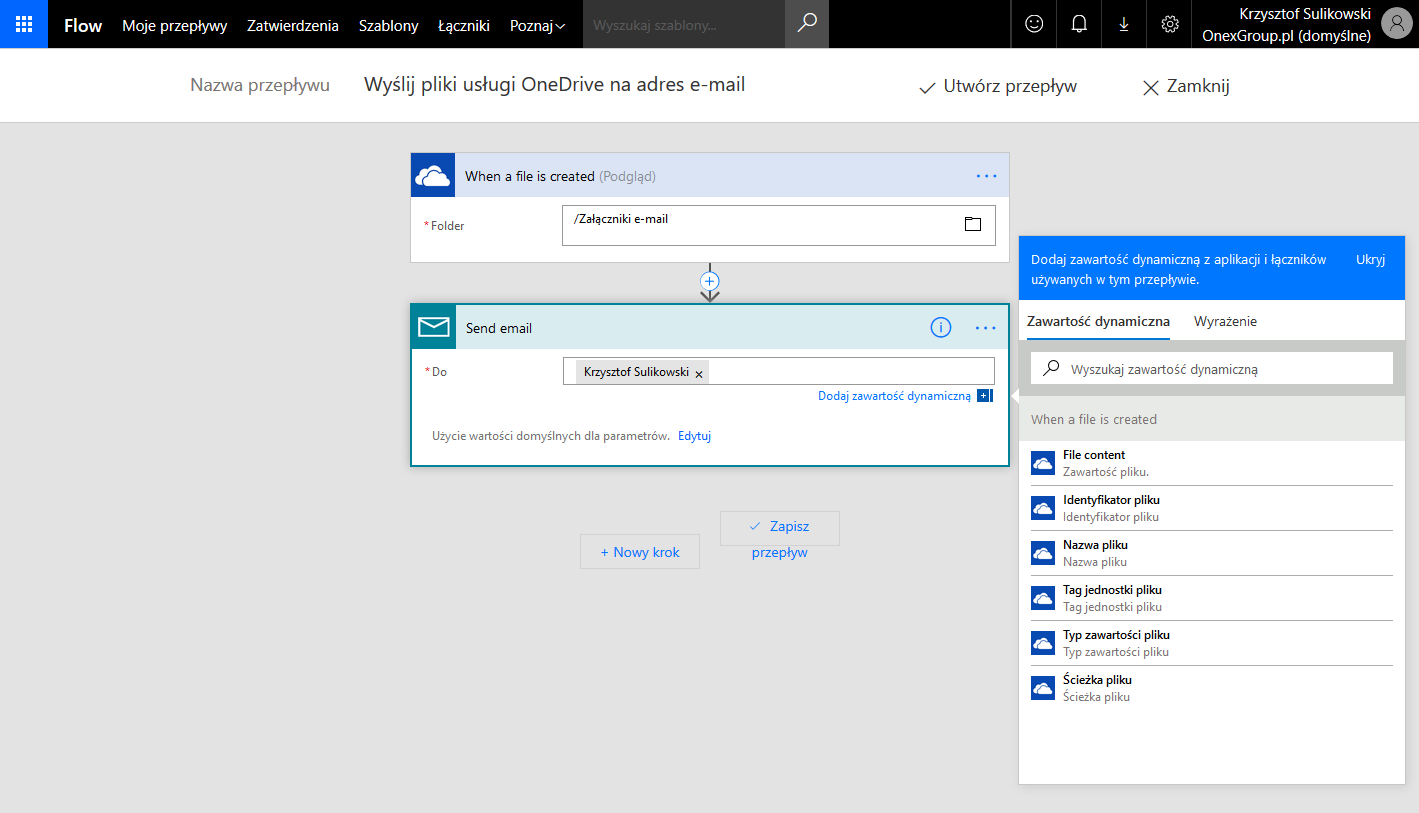Focus Wyszukaj zawartość dynamiczną search field

[x=1212, y=368]
